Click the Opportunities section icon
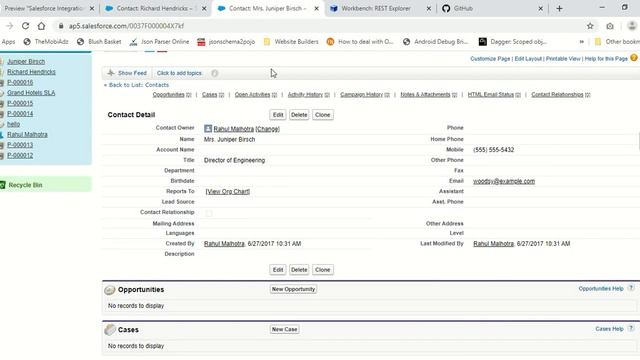This screenshot has height=360, width=640. [x=109, y=290]
